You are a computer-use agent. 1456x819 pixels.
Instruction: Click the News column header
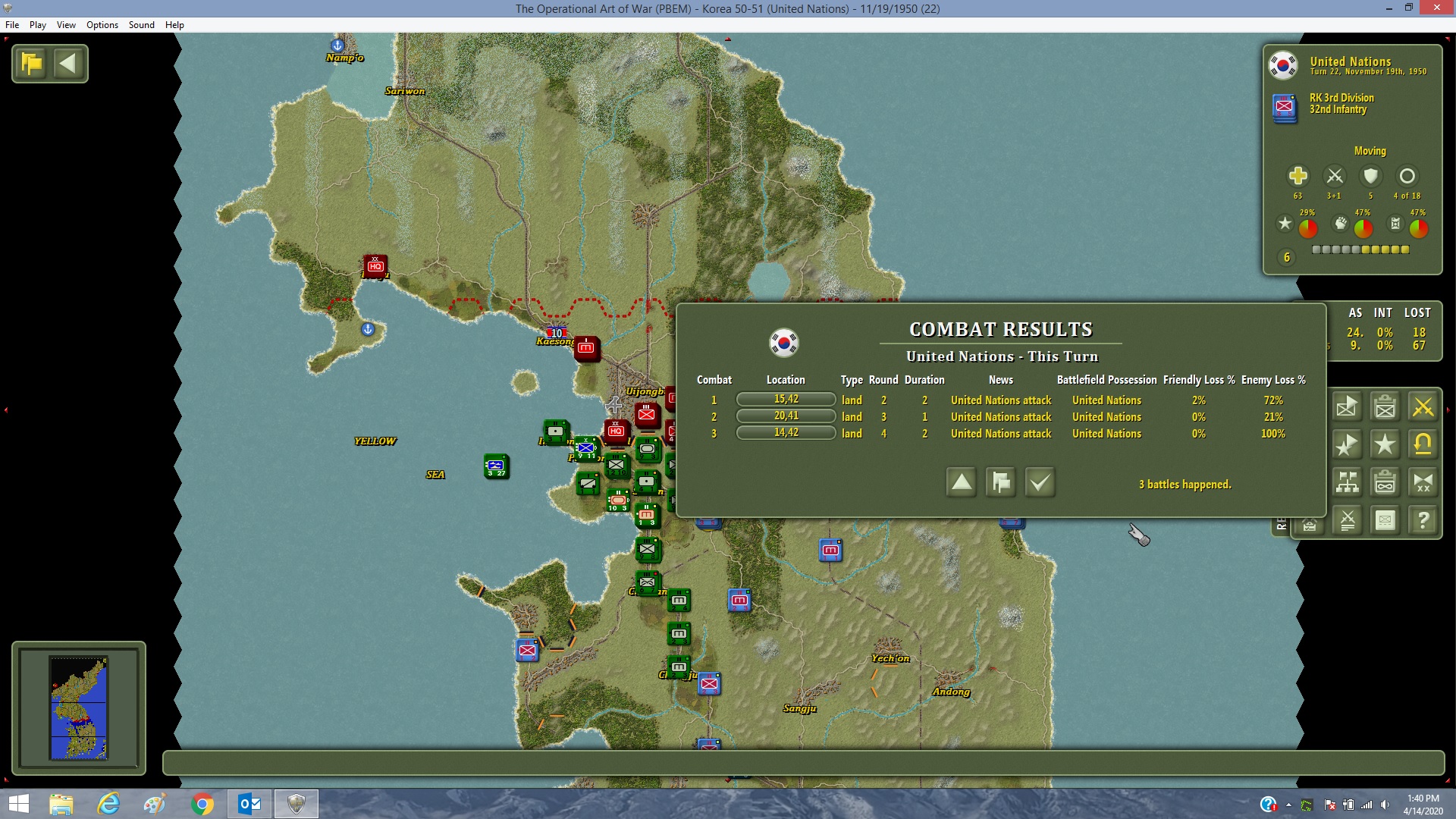click(x=1001, y=380)
